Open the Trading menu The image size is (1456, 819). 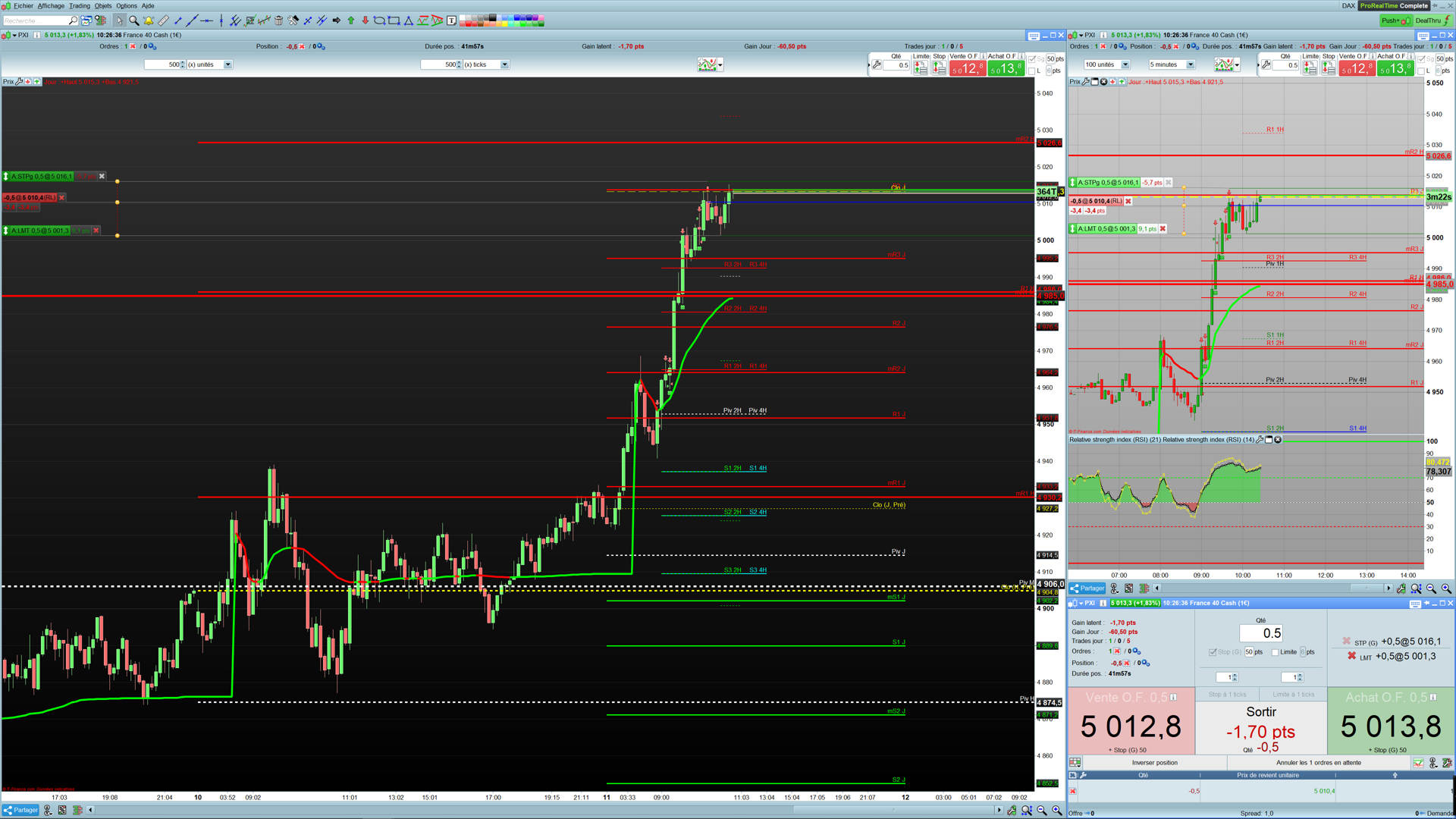80,5
